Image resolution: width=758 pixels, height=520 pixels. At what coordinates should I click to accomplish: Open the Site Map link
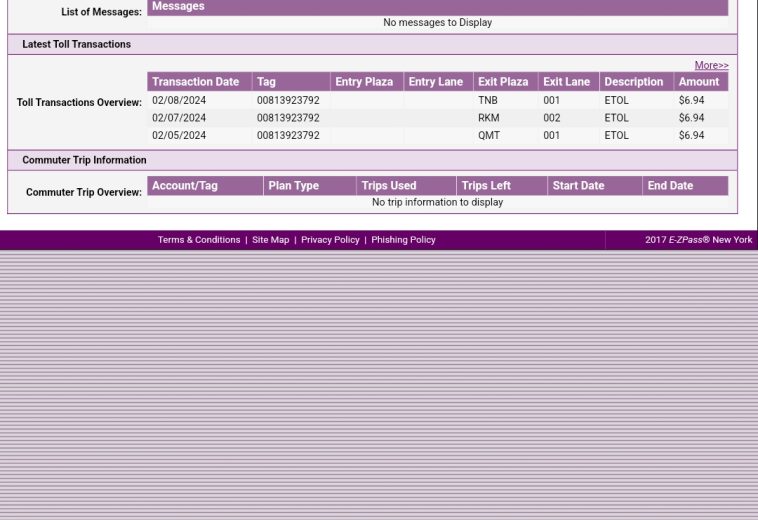(x=270, y=240)
